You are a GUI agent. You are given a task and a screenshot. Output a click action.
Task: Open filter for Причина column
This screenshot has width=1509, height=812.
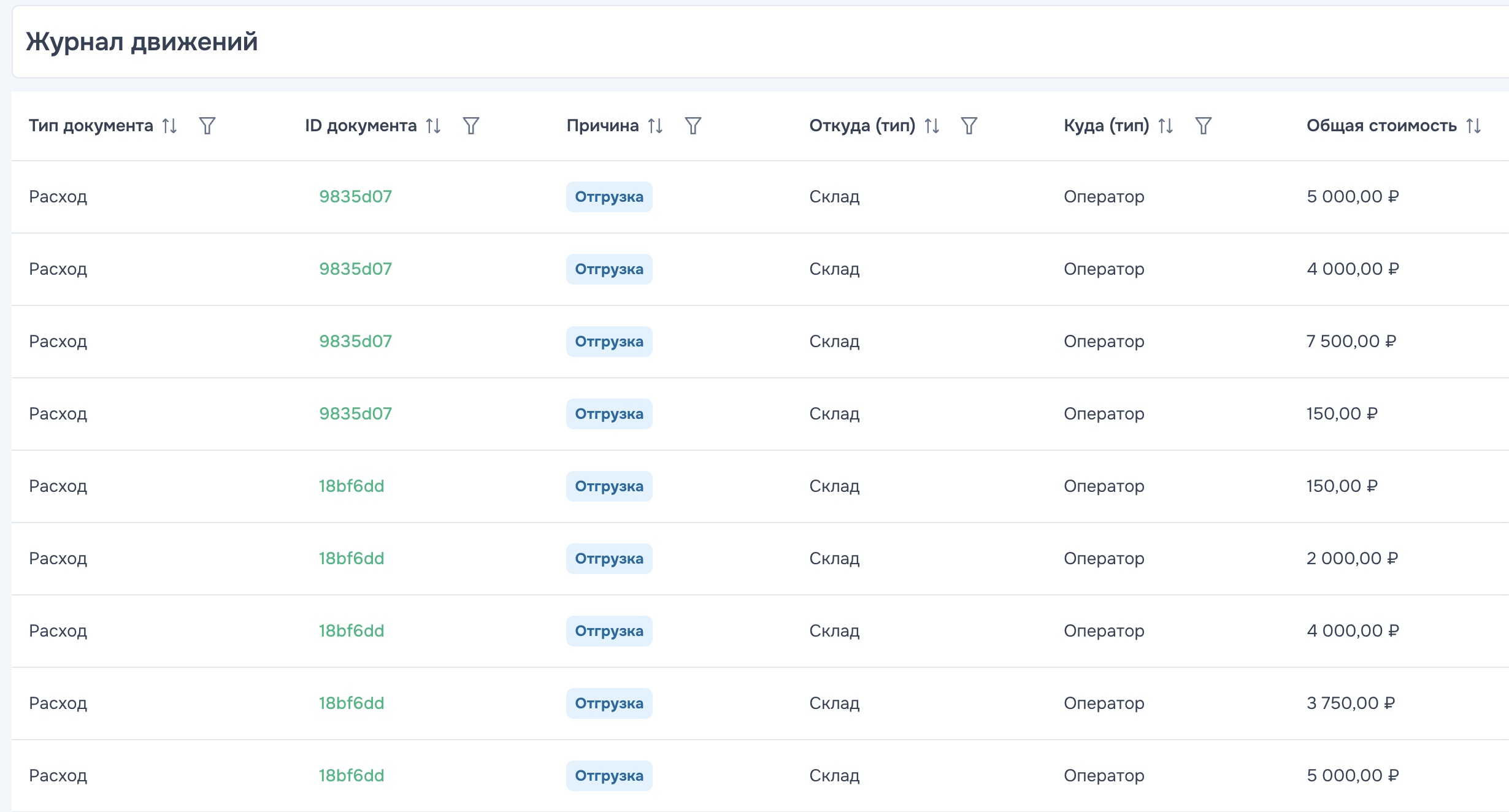[693, 126]
